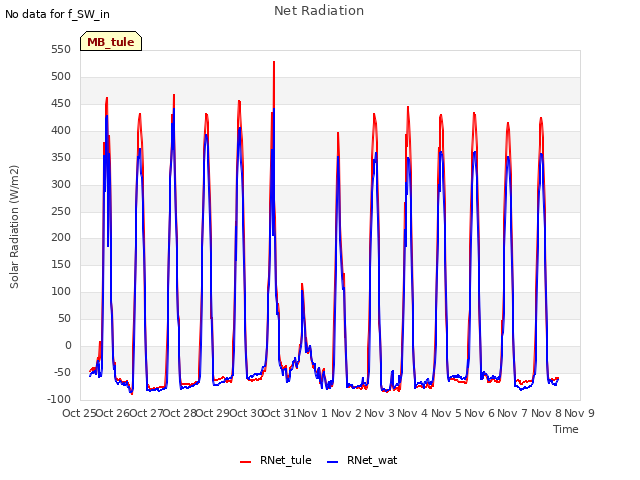Click the tallest red peak near Oct 31
This screenshot has width=640, height=480.
tap(274, 62)
